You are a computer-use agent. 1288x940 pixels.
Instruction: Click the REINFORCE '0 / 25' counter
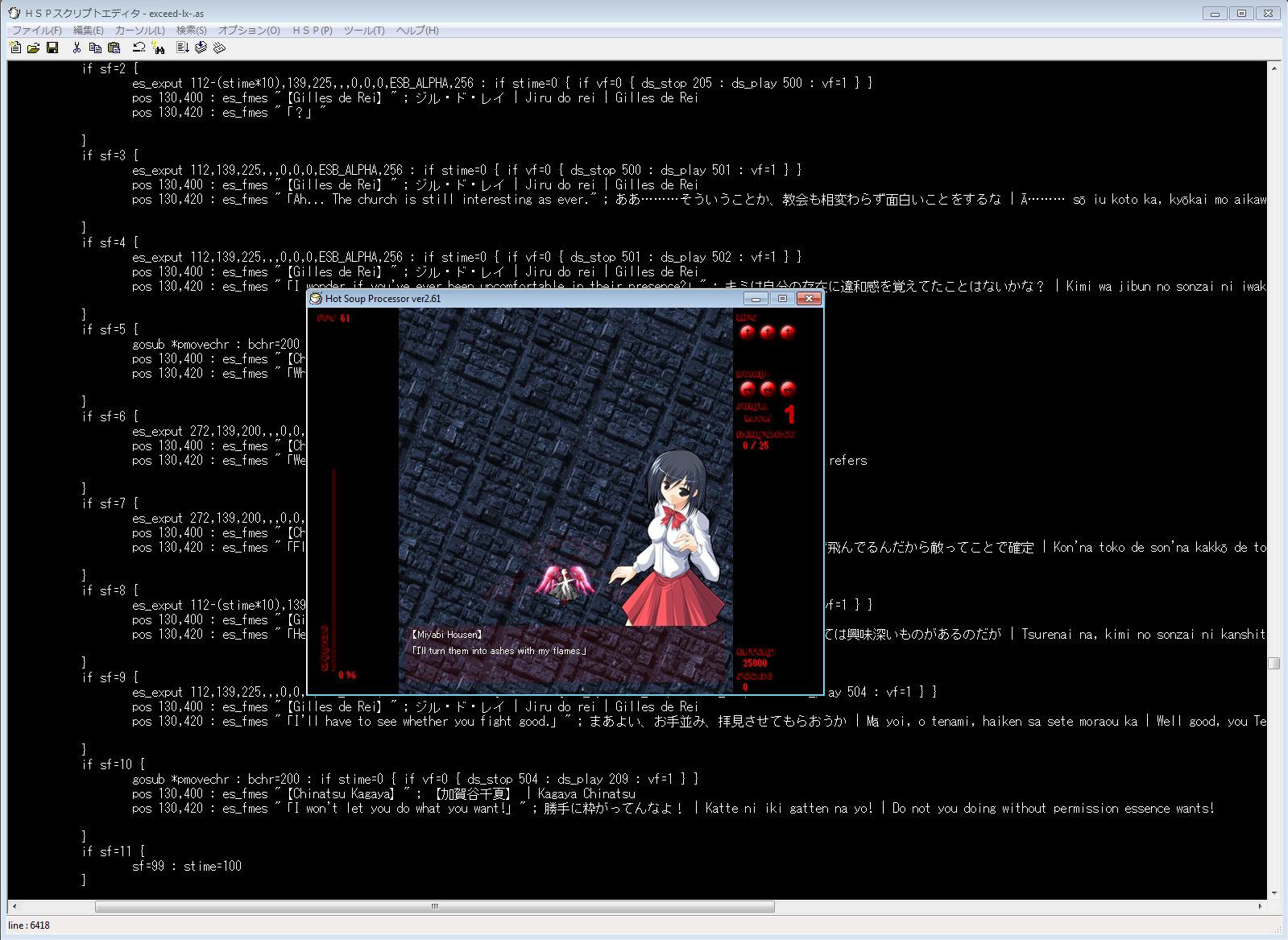point(756,445)
